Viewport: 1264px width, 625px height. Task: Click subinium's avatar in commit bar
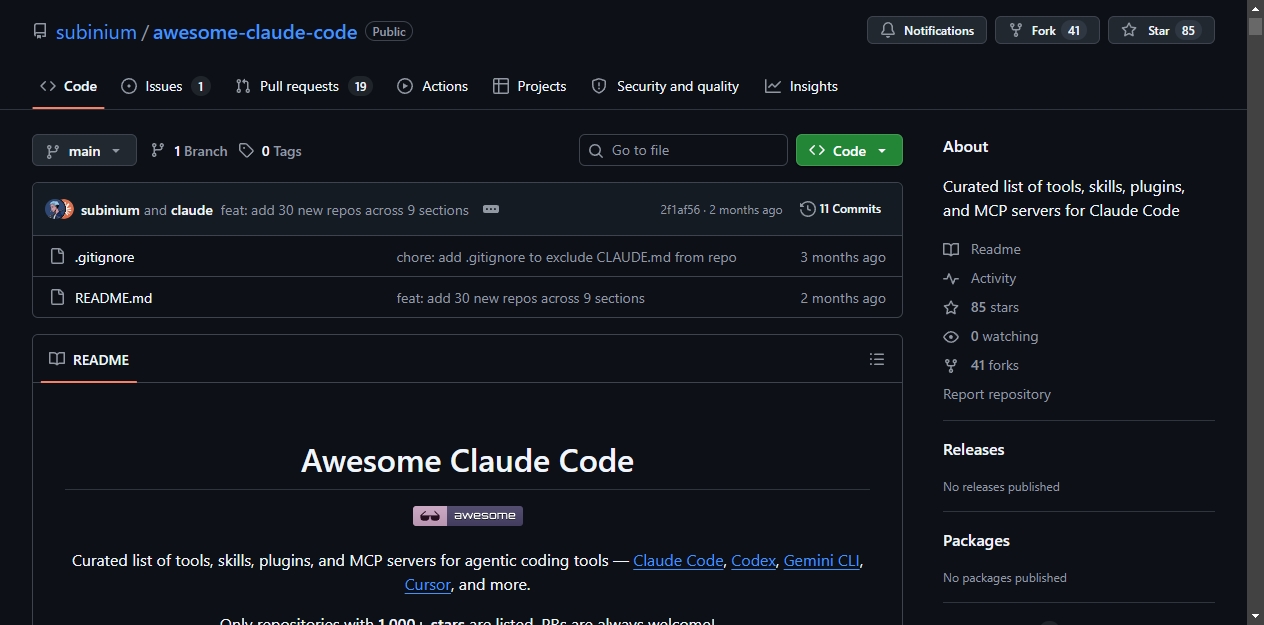(x=54, y=209)
